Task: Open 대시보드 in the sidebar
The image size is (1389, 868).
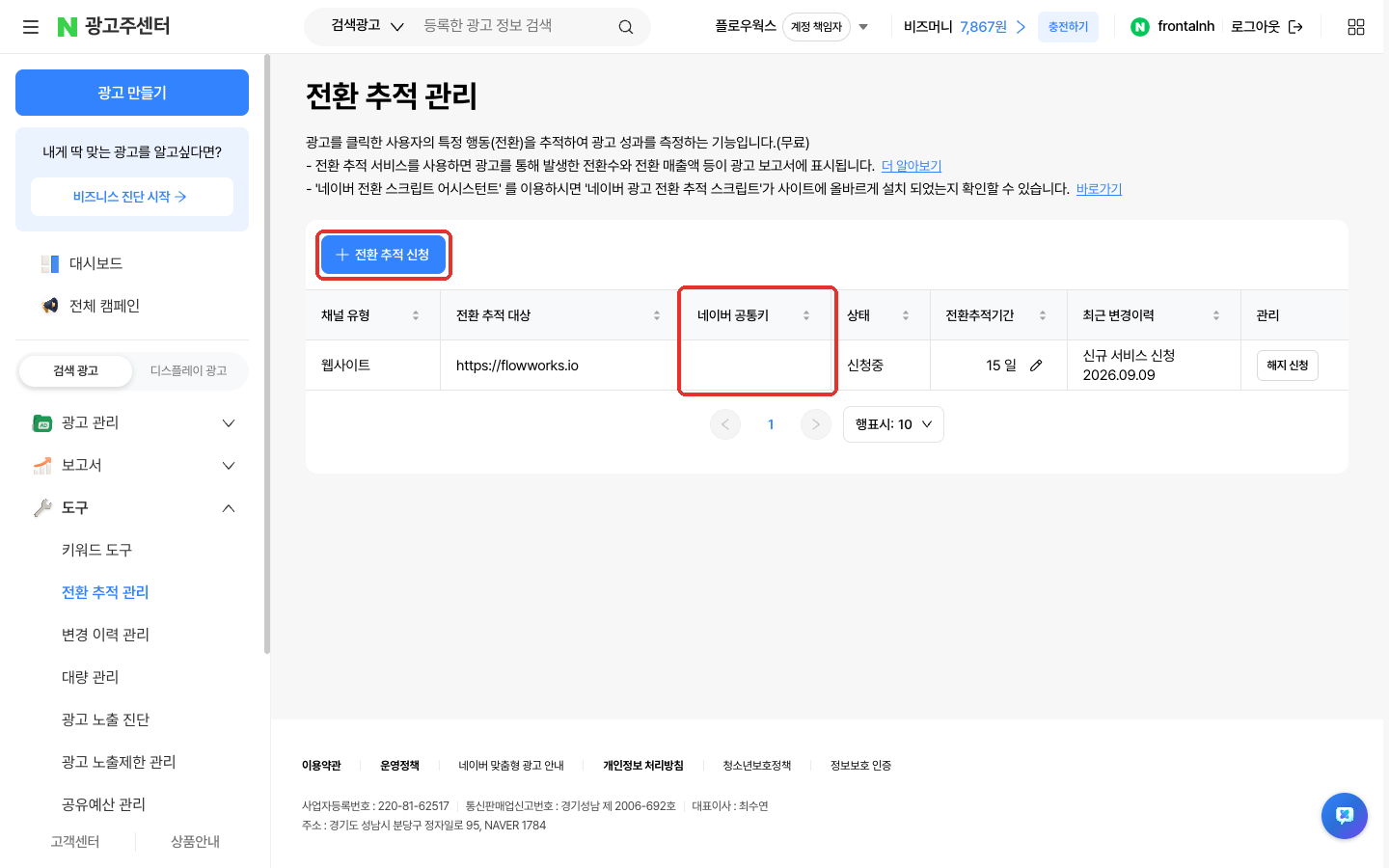Action: (x=95, y=263)
